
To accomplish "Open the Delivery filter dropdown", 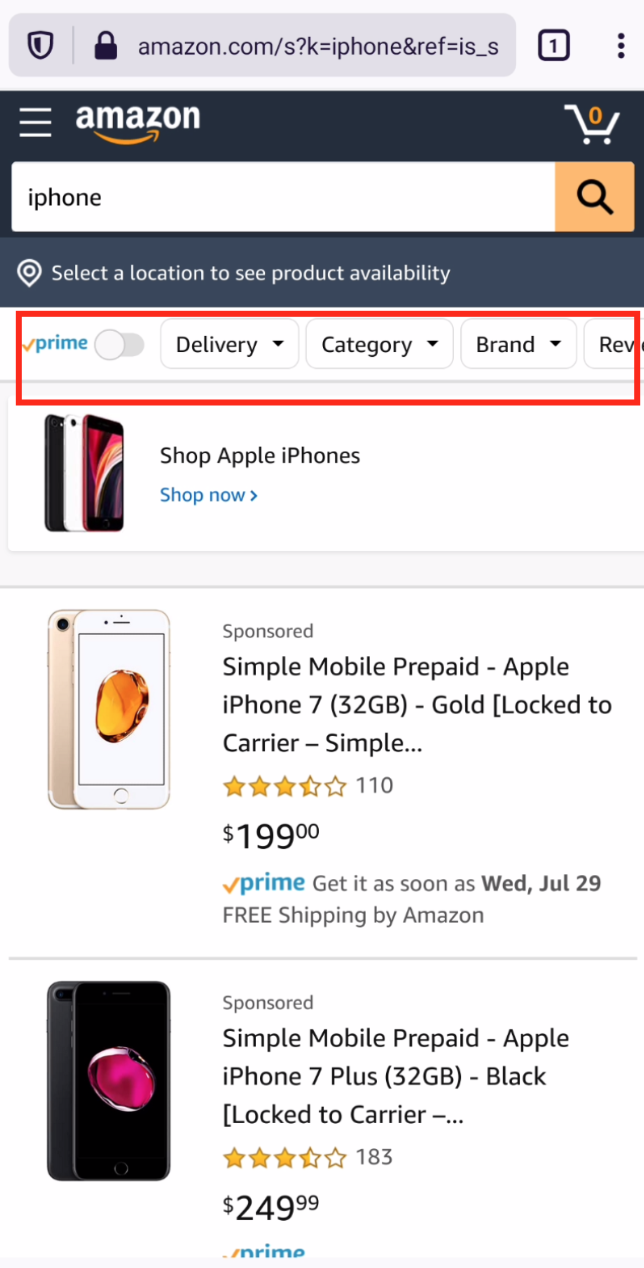I will coord(229,344).
